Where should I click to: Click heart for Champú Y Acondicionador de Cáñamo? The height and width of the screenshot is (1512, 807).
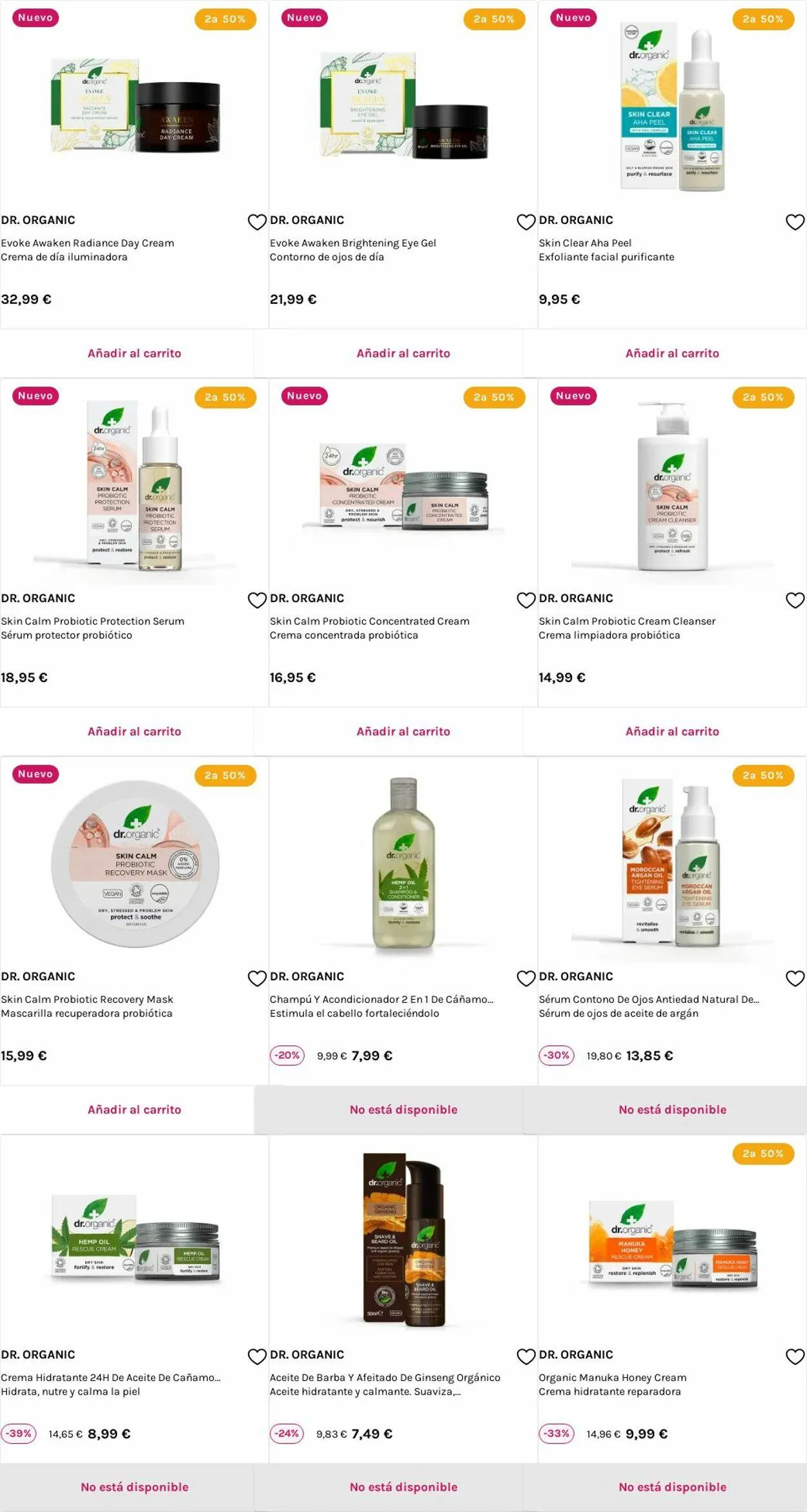[x=526, y=978]
